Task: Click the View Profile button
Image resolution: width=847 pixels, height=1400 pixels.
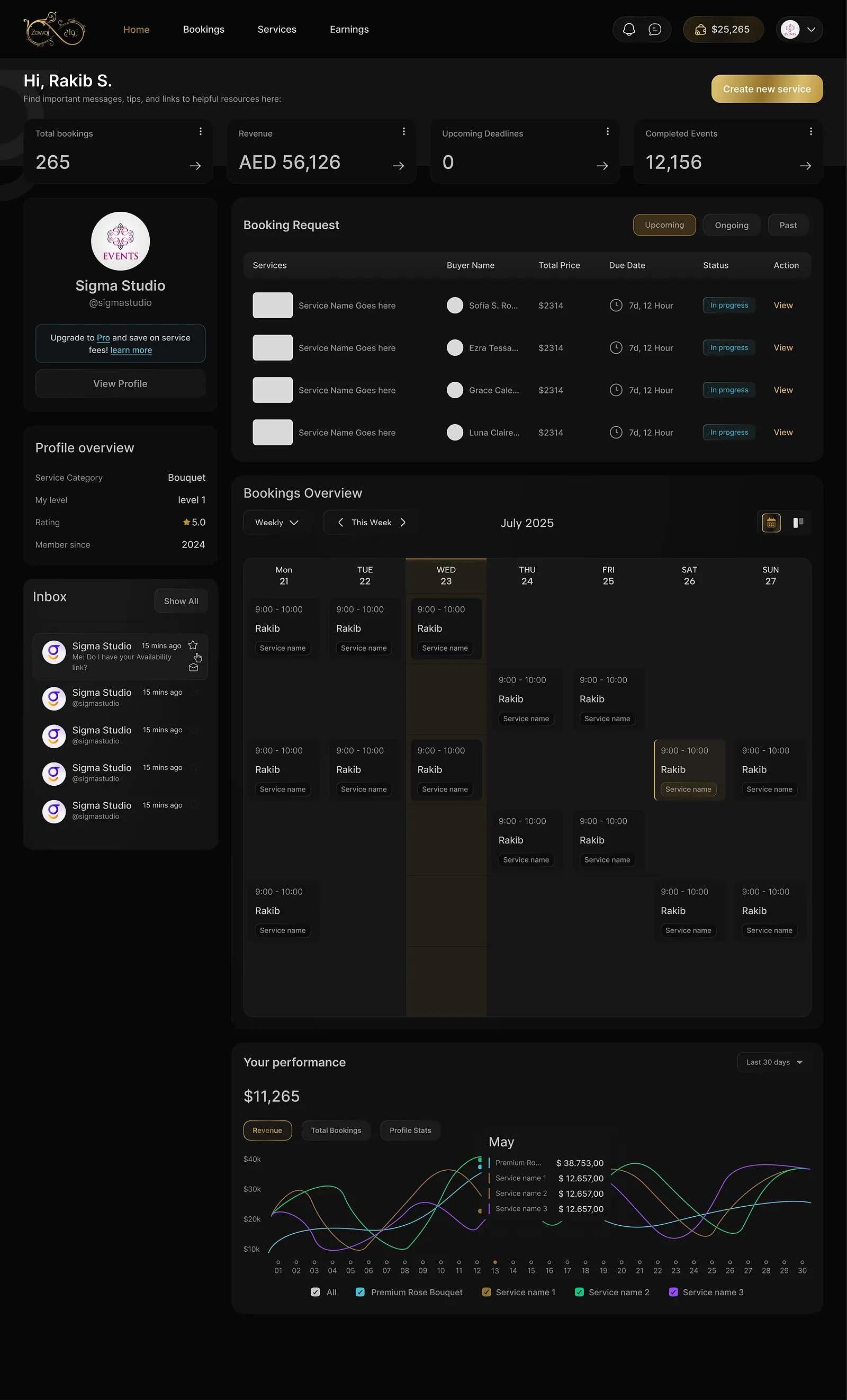Action: click(x=120, y=383)
